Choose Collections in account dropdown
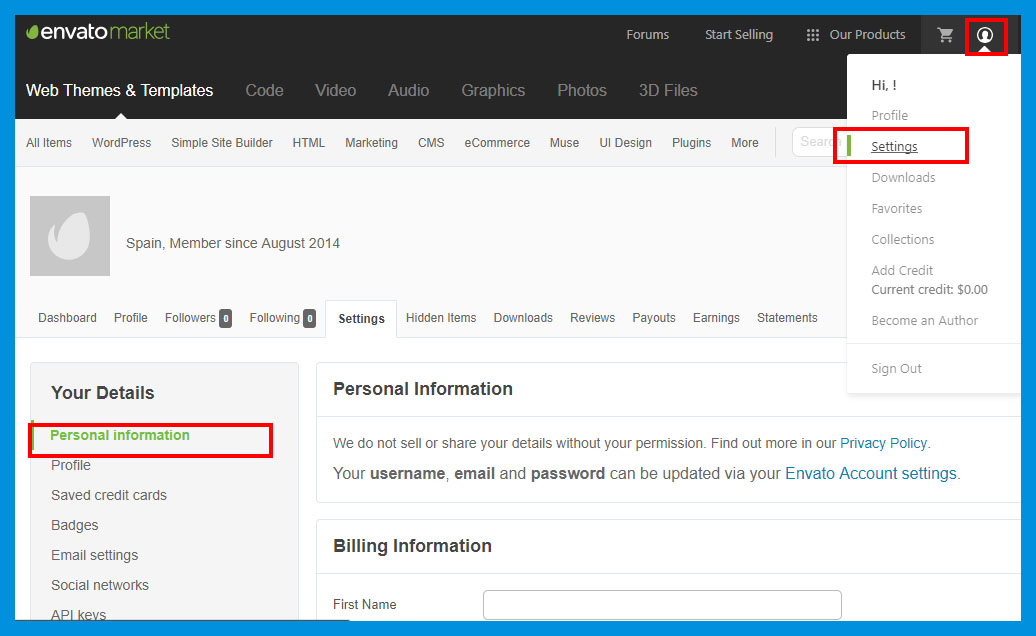1036x636 pixels. pos(903,240)
